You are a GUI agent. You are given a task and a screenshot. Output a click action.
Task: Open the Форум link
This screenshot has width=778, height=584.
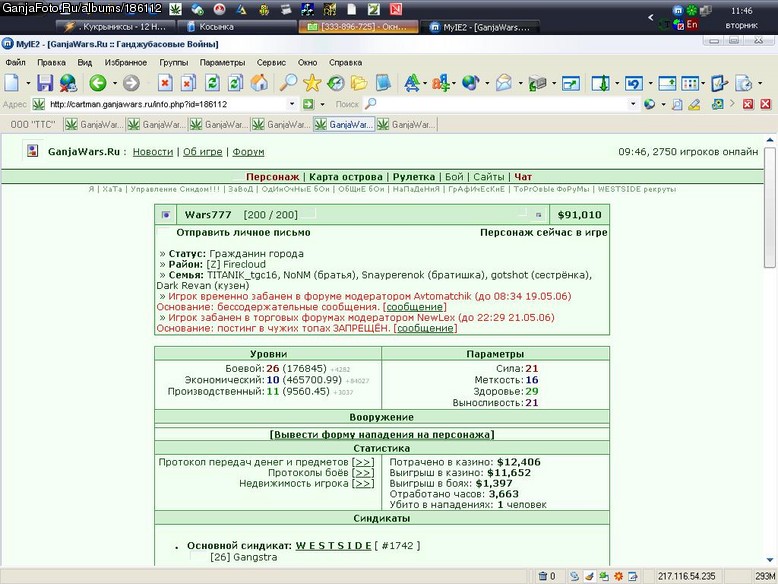click(248, 152)
